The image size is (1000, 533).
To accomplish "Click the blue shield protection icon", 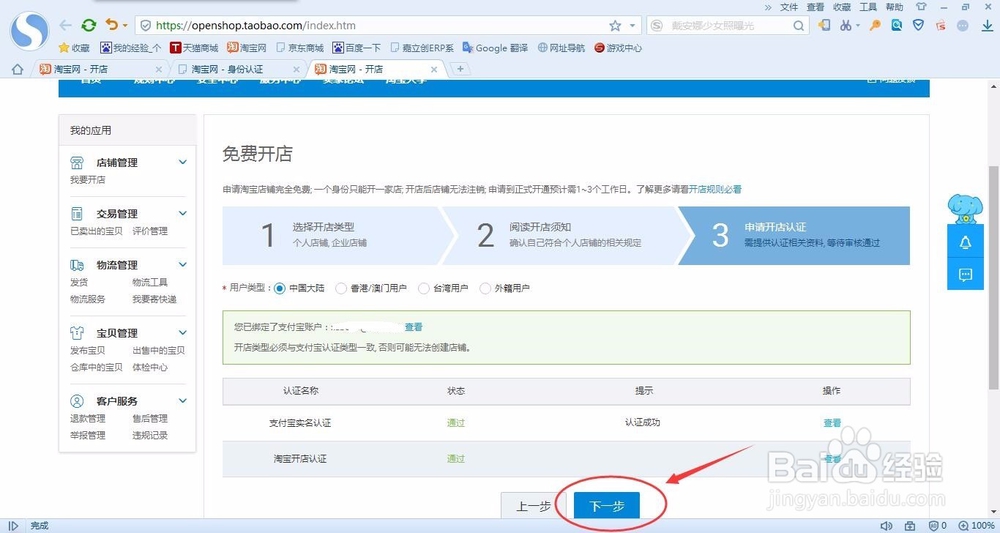I will [918, 26].
